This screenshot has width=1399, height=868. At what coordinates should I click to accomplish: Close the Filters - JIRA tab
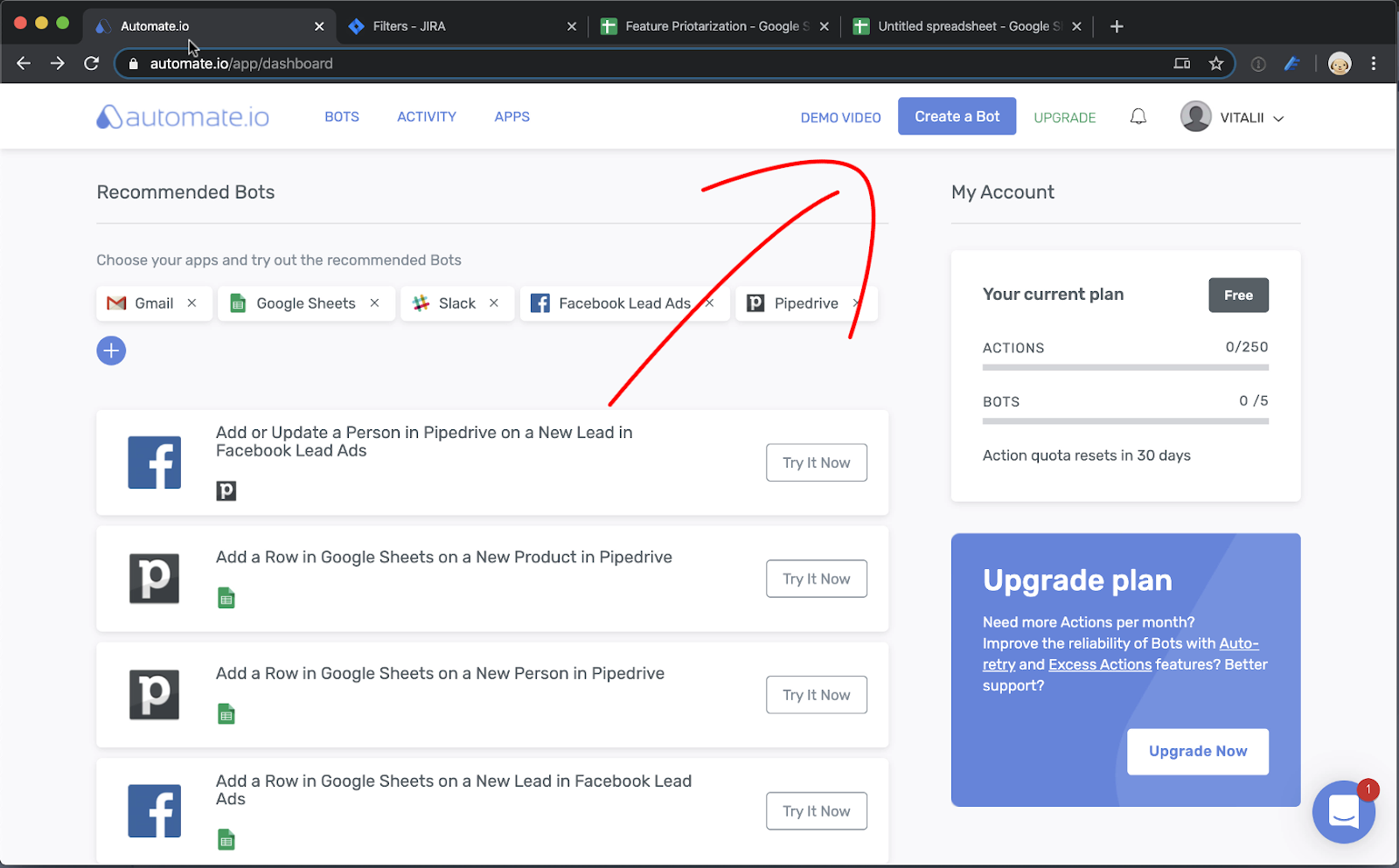pyautogui.click(x=572, y=26)
